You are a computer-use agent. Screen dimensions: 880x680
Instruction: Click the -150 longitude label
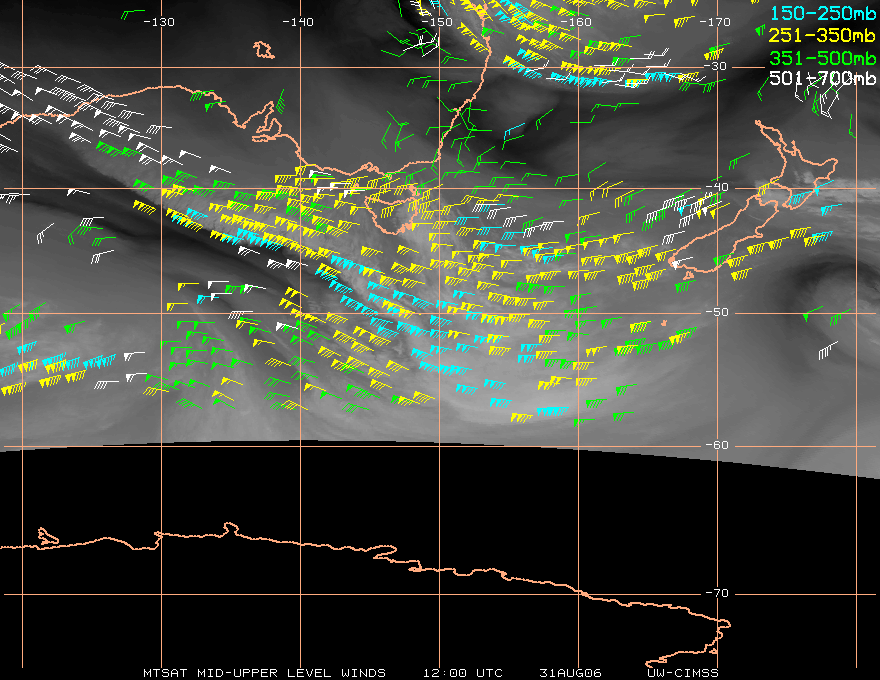[437, 22]
